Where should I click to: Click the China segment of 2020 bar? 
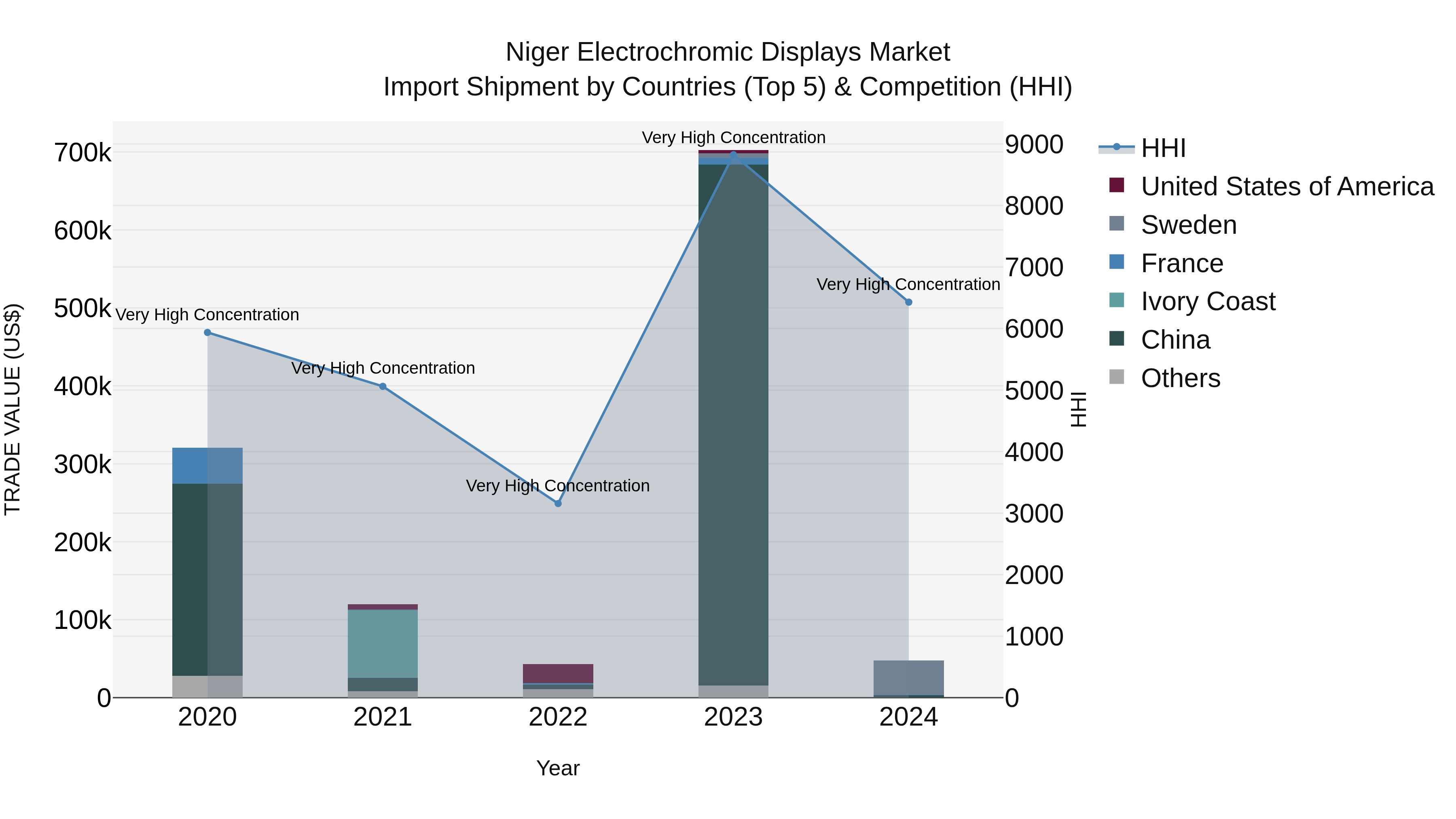coord(207,579)
